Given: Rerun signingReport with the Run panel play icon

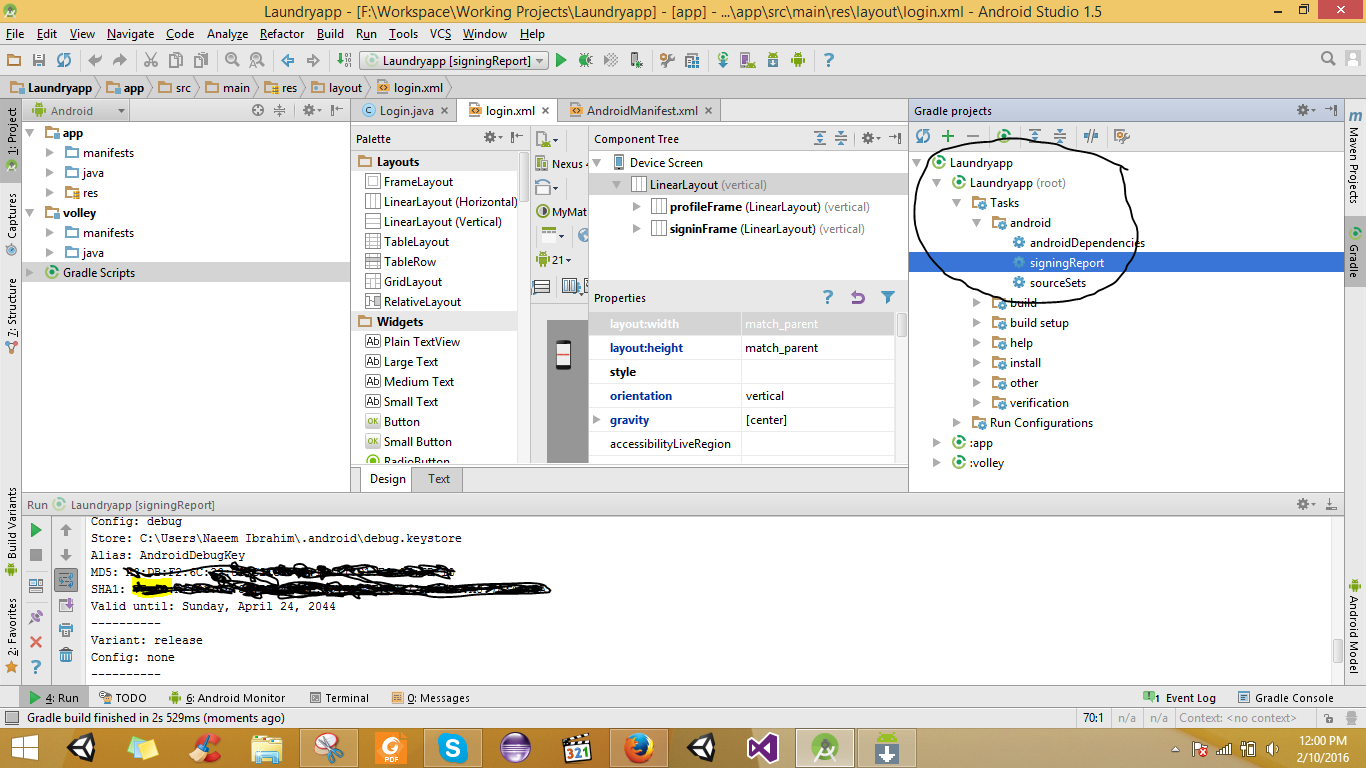Looking at the screenshot, I should [x=36, y=530].
